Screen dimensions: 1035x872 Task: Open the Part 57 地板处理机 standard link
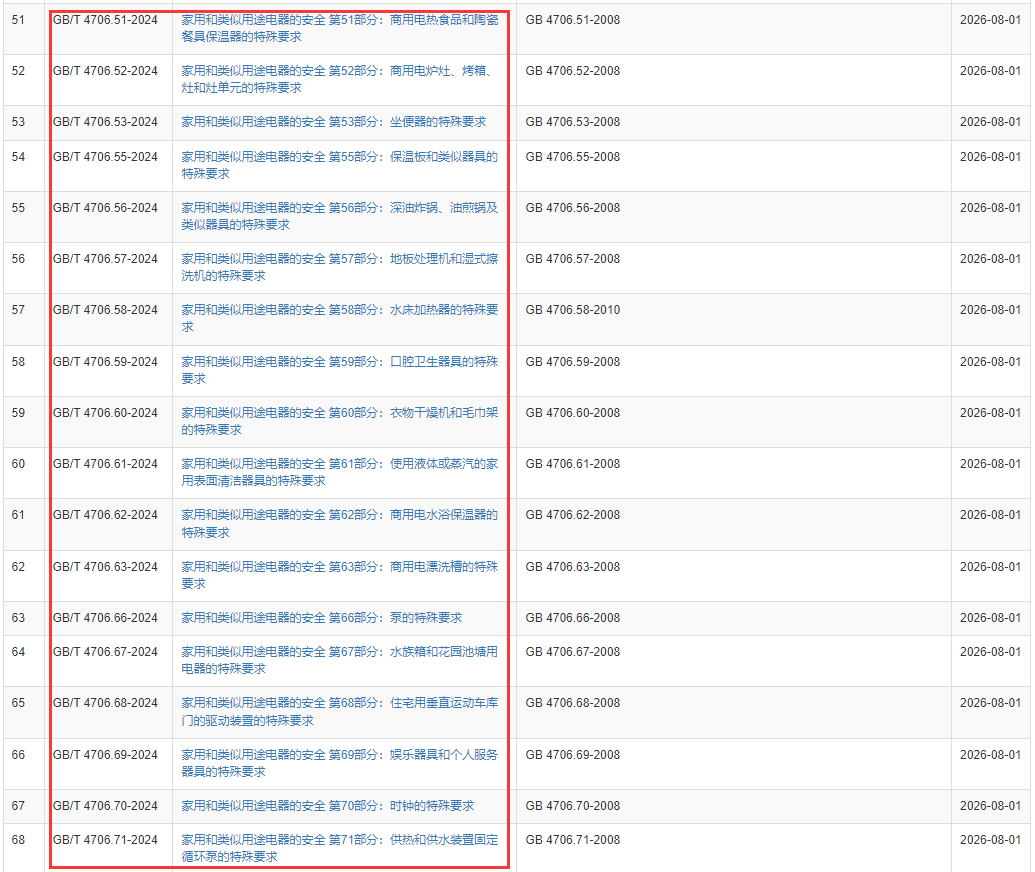pyautogui.click(x=339, y=259)
